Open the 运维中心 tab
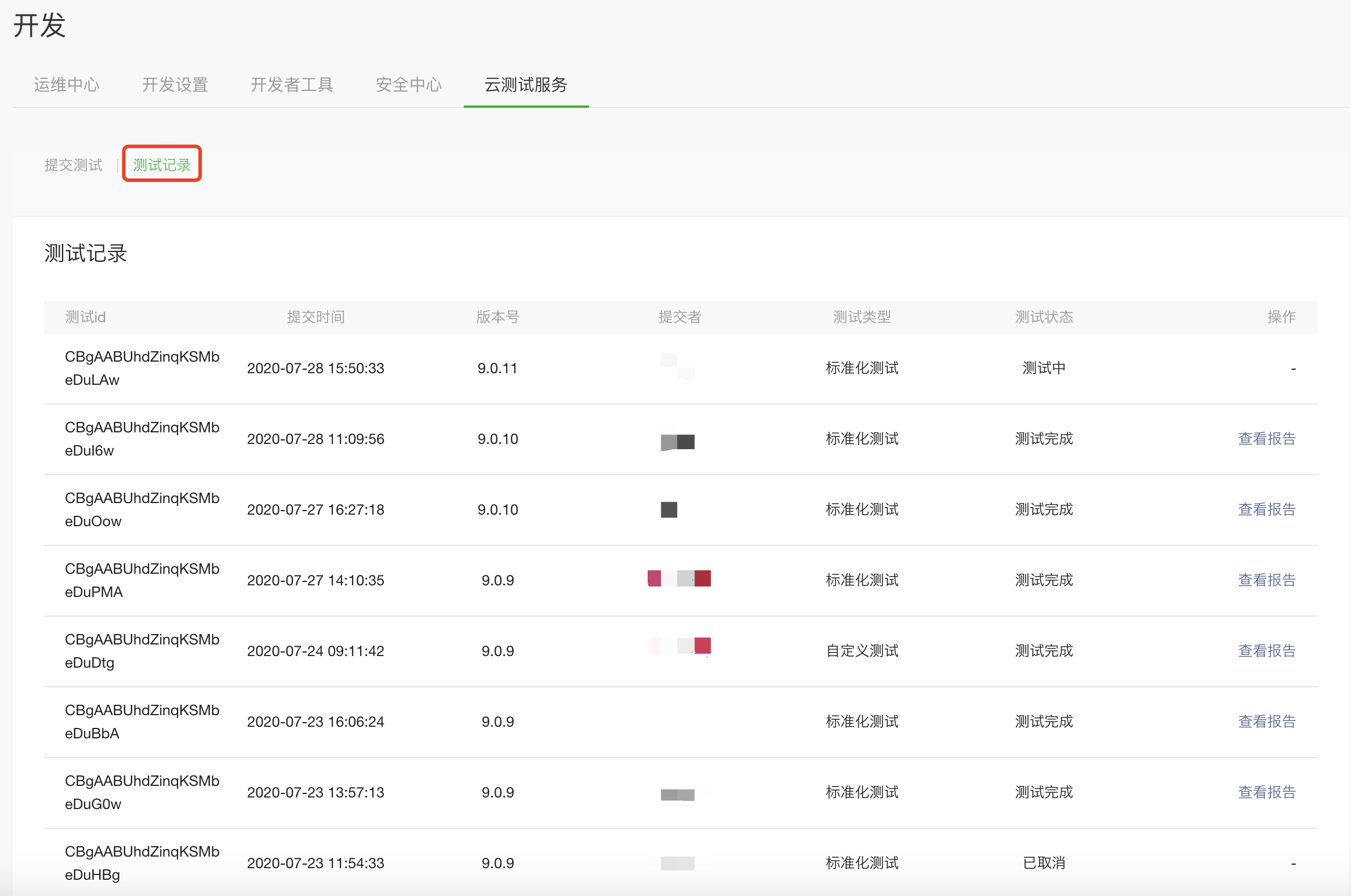Screen dimensions: 1351x896 [67, 85]
